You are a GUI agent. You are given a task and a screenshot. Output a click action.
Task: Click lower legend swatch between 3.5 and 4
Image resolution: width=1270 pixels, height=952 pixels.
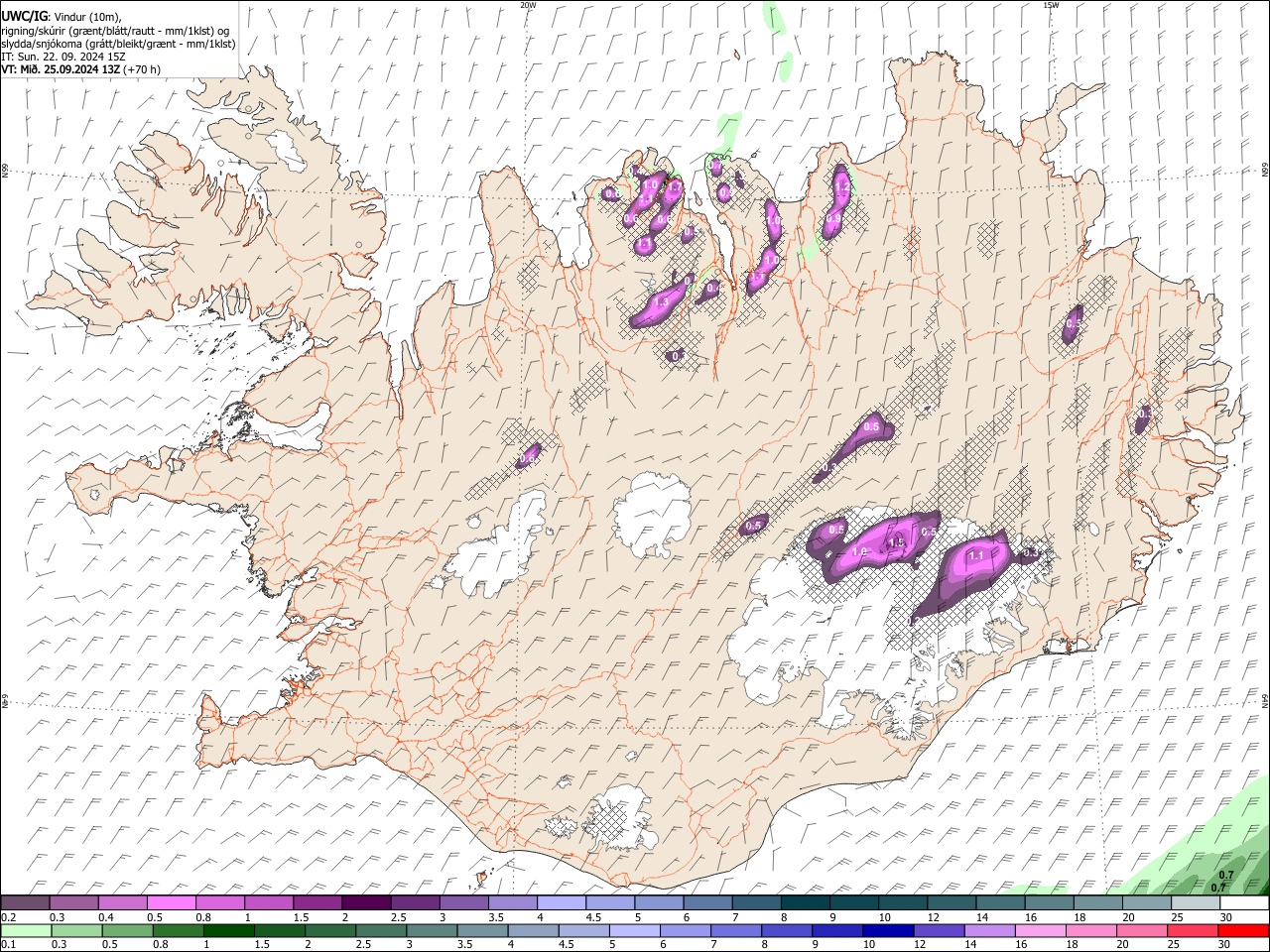482,930
